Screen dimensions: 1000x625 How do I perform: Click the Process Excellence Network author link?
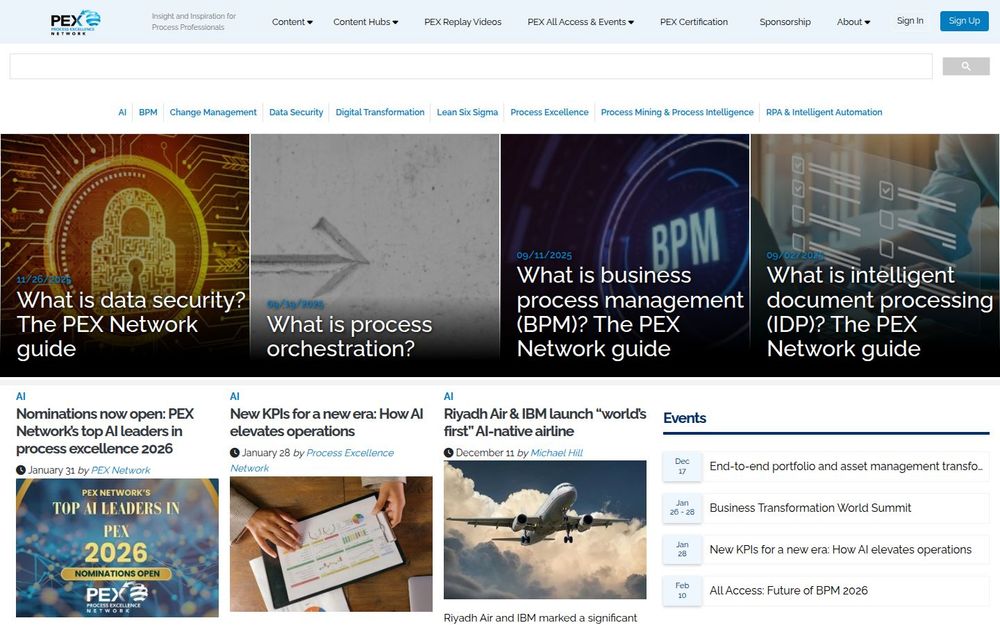(312, 460)
